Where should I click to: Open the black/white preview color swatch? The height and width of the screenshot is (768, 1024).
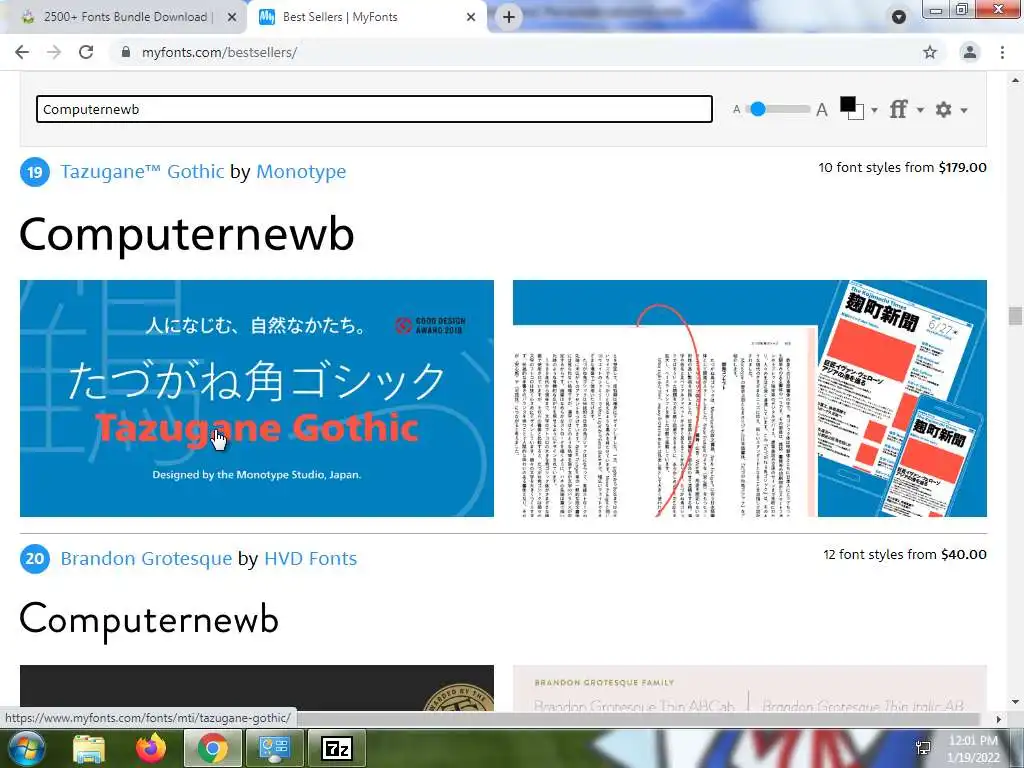point(852,108)
